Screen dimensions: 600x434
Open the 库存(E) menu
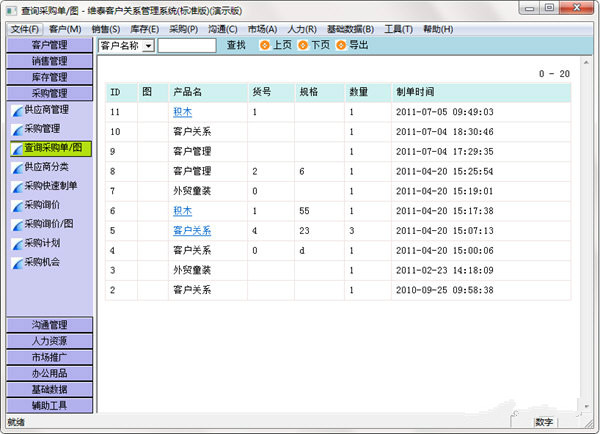click(x=145, y=29)
